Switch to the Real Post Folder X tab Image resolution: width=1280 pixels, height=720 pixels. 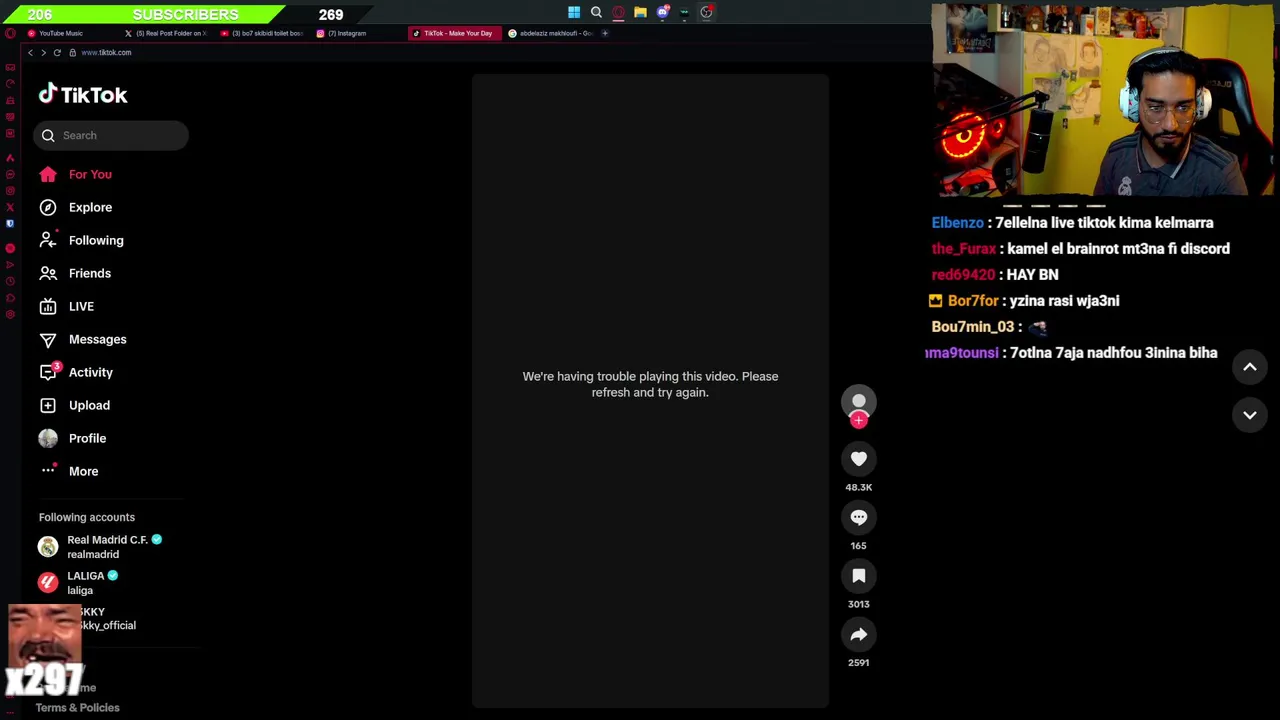167,33
